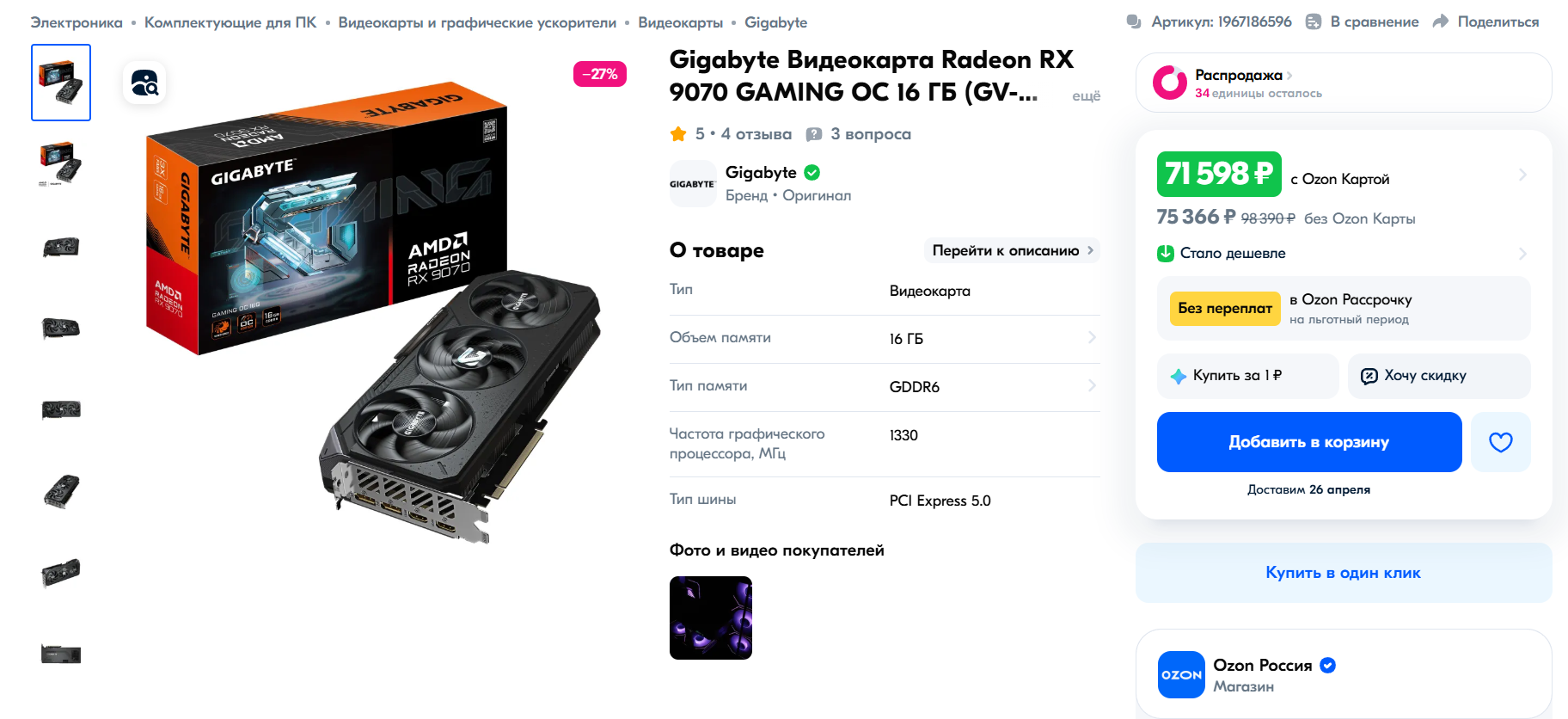Viewport: 1568px width, 719px height.
Task: Open the customer photo thumbnail
Action: (x=711, y=618)
